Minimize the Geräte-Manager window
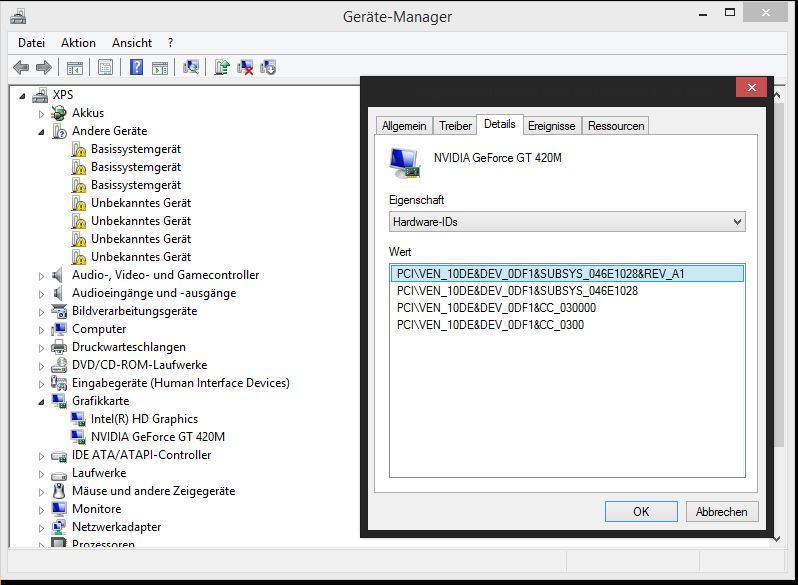798x585 pixels. pos(703,15)
